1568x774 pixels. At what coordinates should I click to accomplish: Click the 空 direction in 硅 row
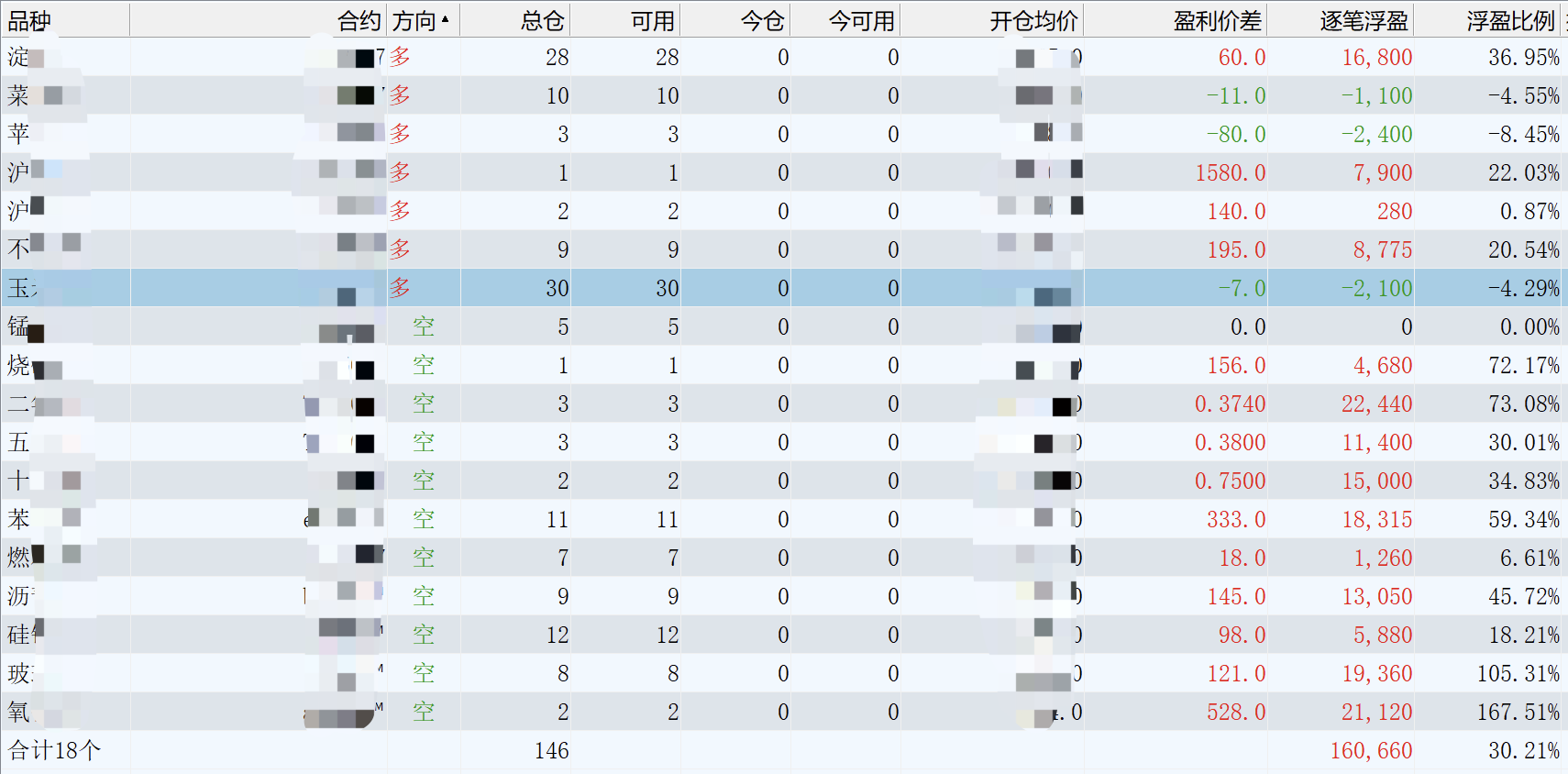point(423,635)
